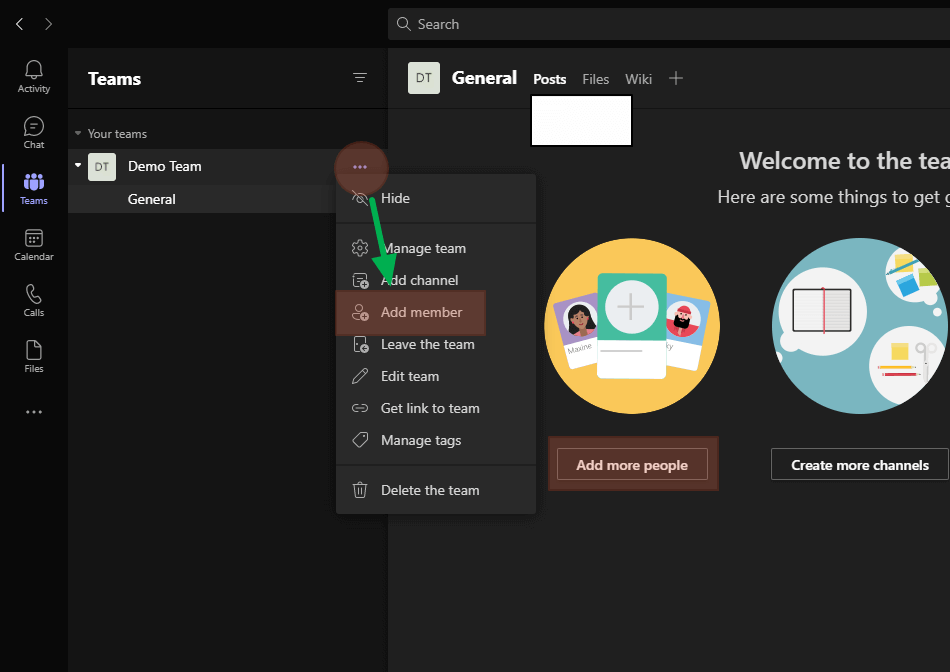Click the Add channel icon
This screenshot has width=950, height=672.
pos(360,280)
